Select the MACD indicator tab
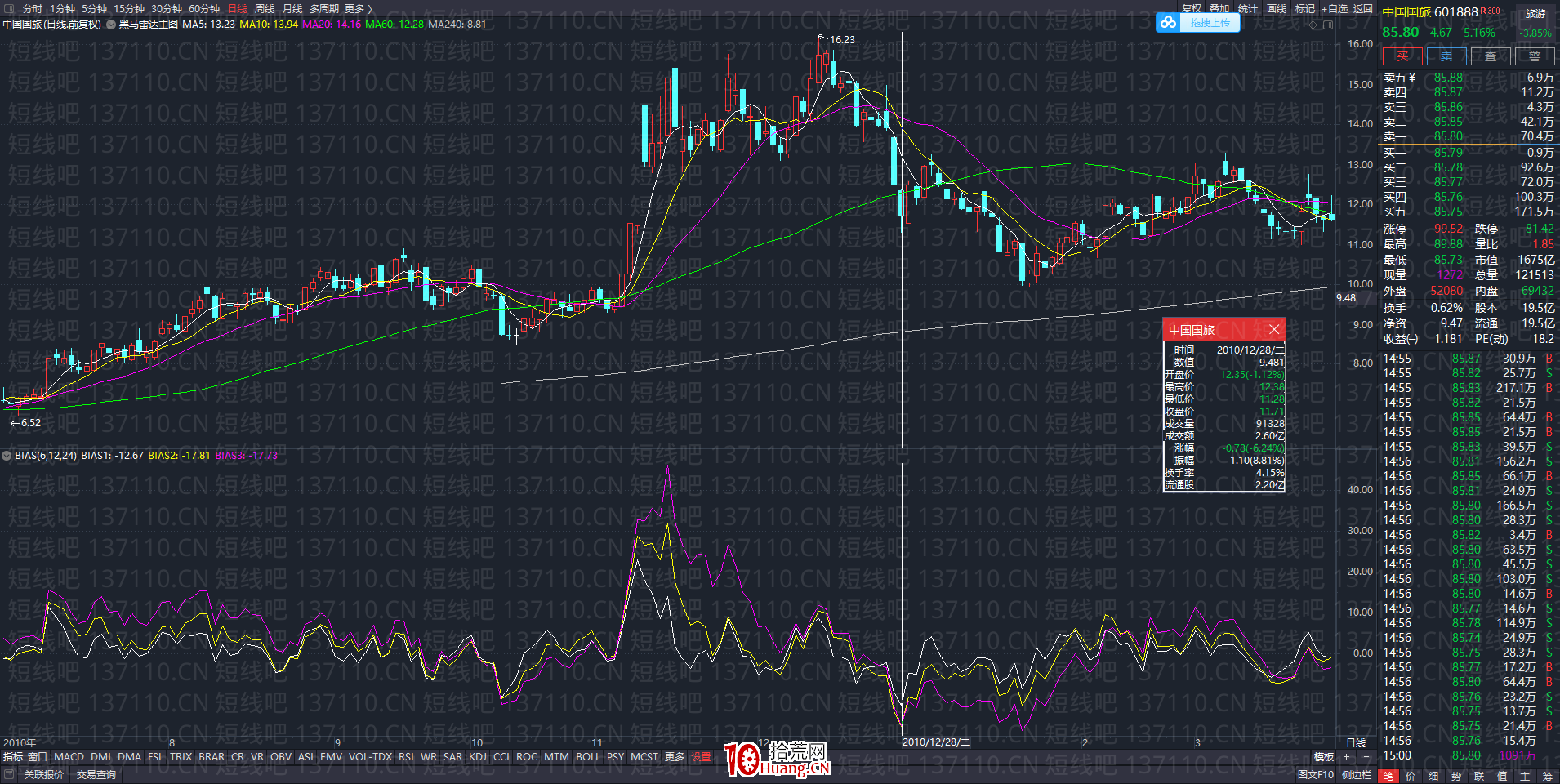 69,757
